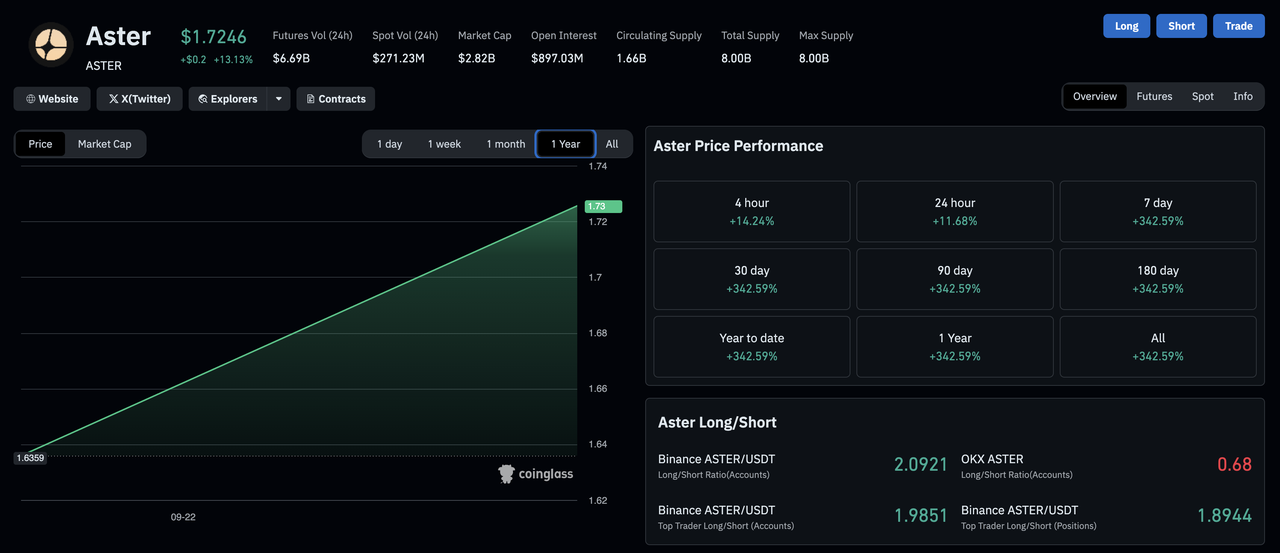Switch chart to Market Cap view
This screenshot has height=553, width=1280.
(x=105, y=144)
